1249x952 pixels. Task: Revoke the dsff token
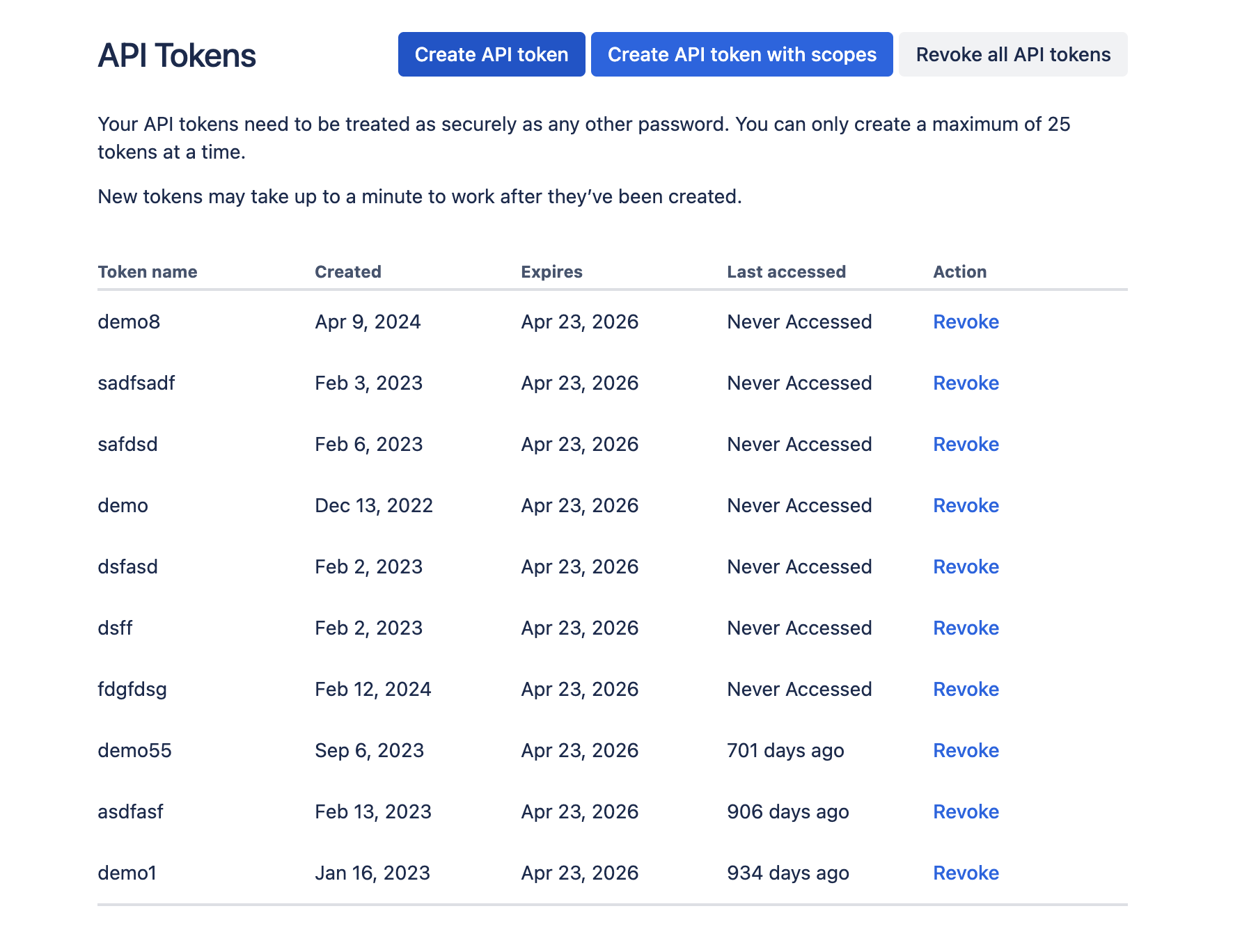(x=966, y=628)
